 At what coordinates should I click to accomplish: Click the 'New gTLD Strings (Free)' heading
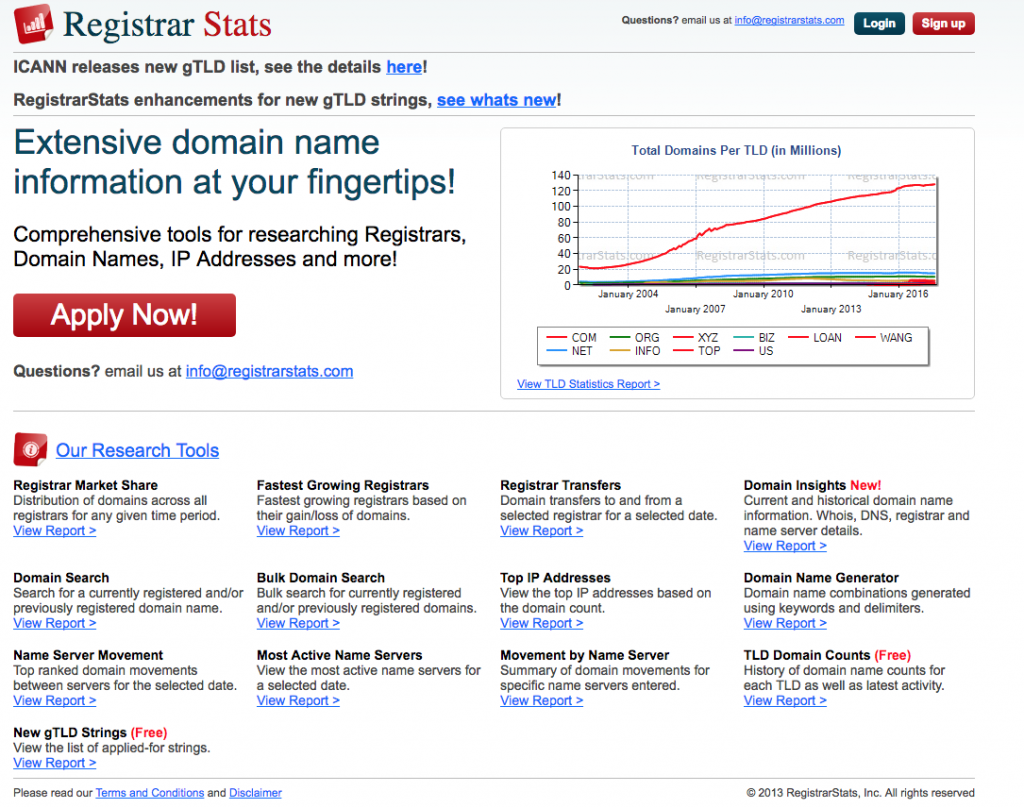90,733
